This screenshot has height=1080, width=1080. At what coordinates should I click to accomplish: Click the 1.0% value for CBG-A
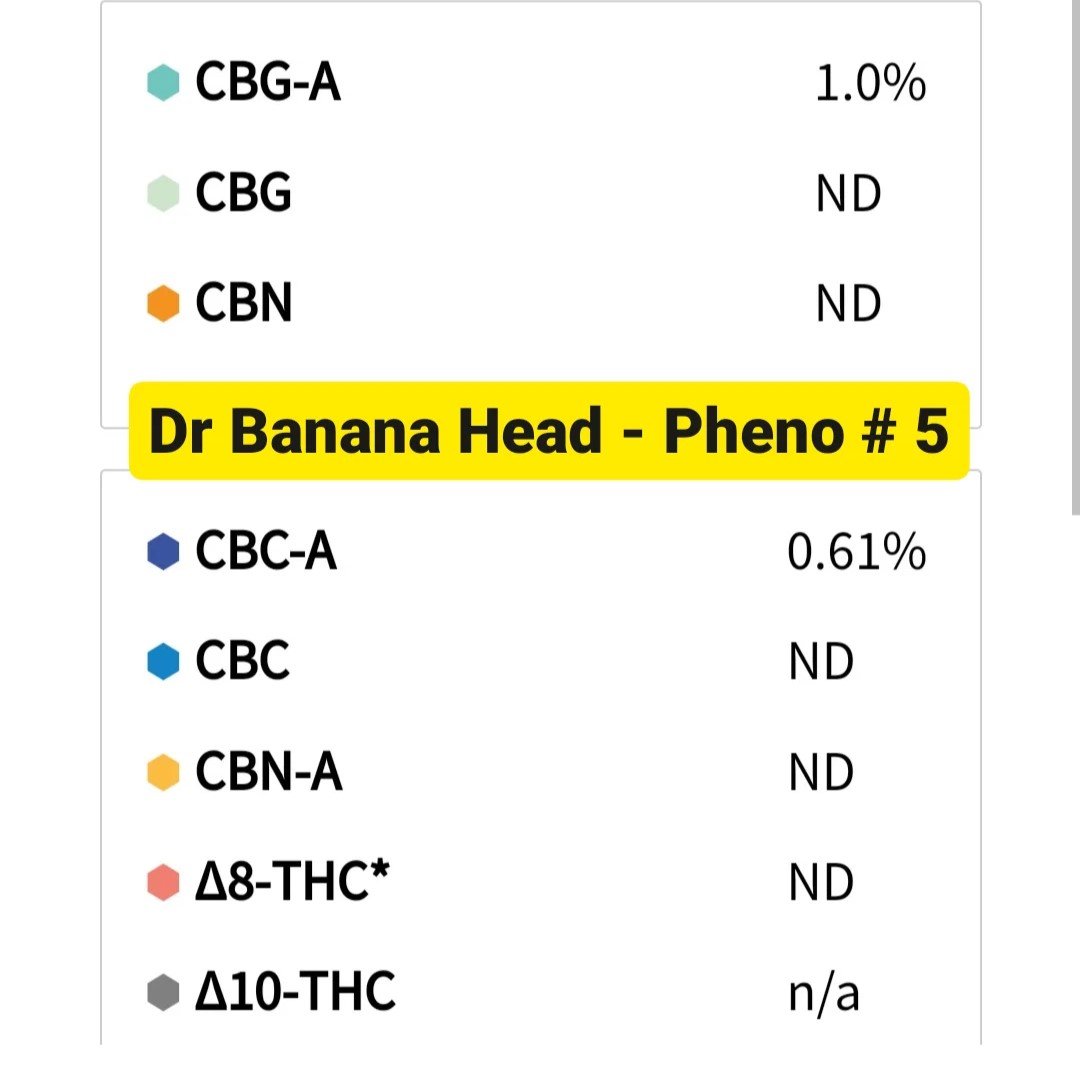(x=870, y=84)
